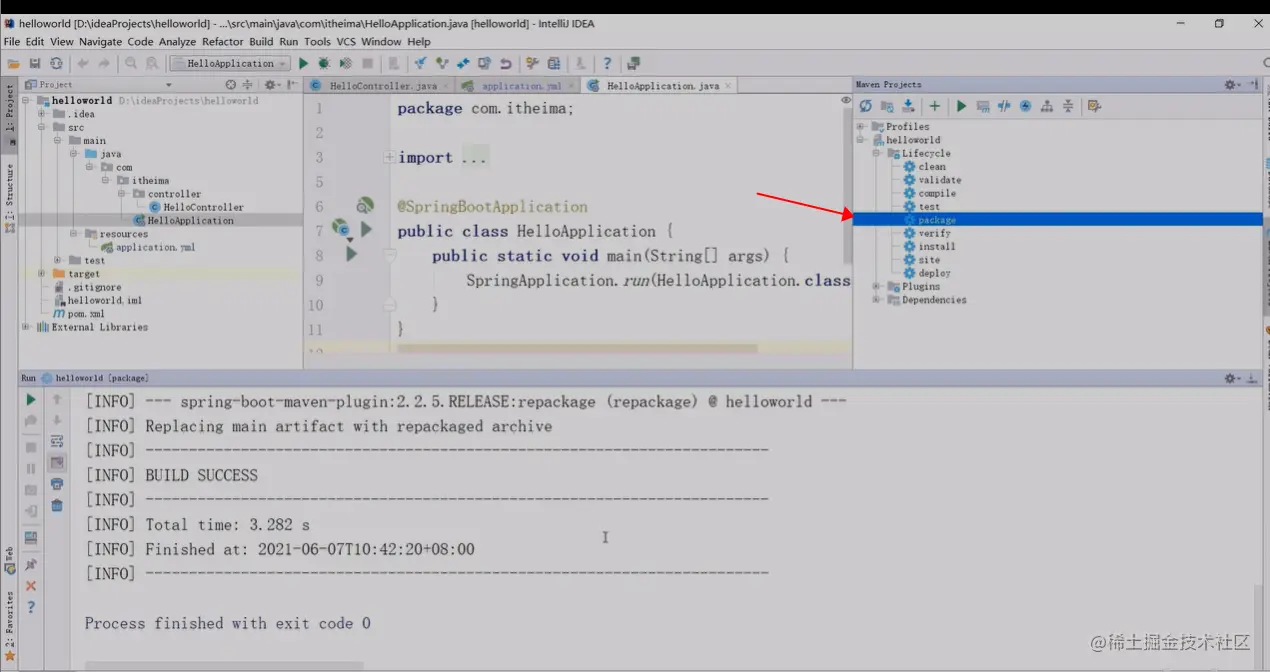Toggle soft-wrap icon in Run console

coord(57,441)
